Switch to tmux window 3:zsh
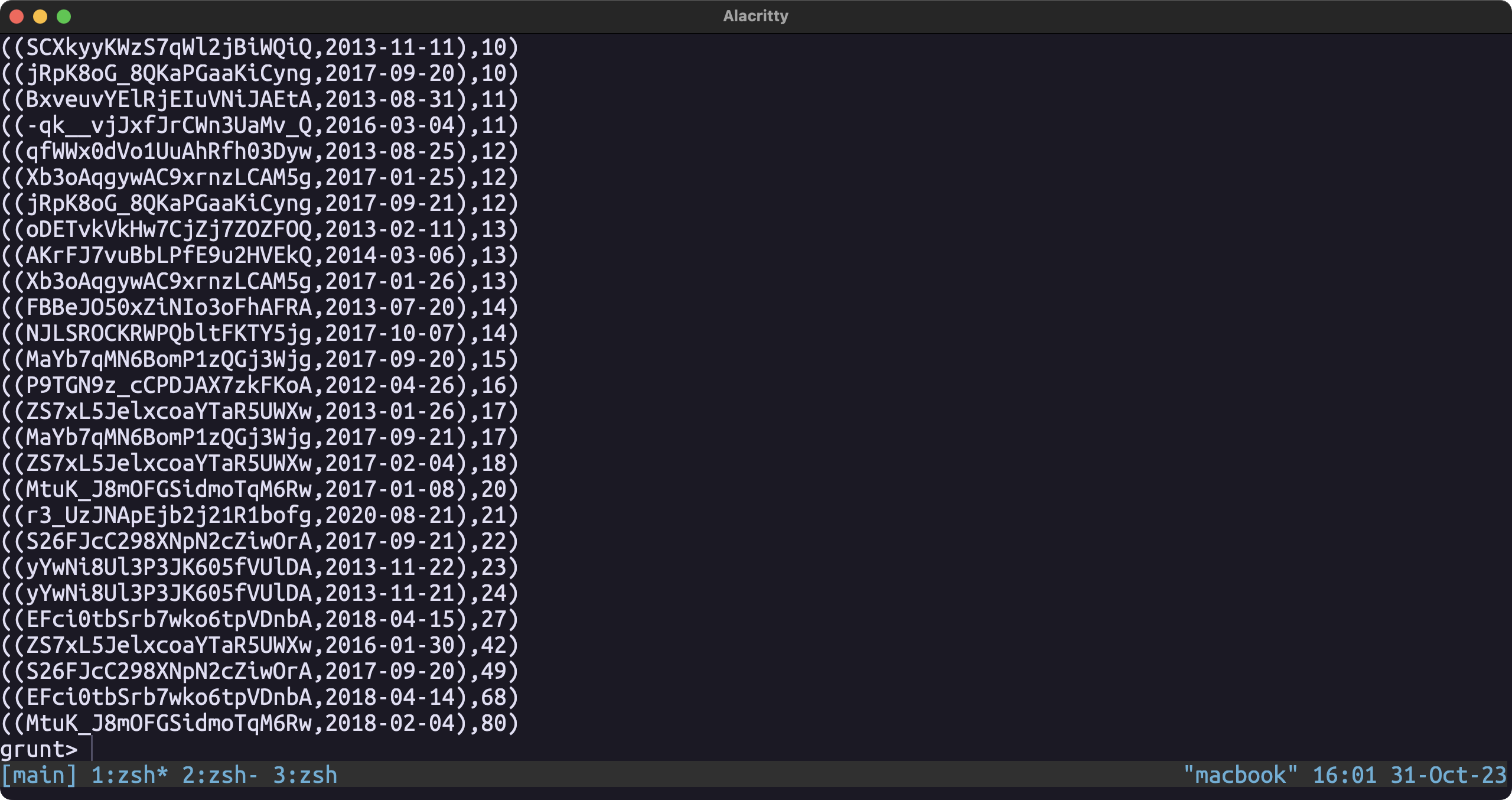Viewport: 1512px width, 800px height. point(305,775)
